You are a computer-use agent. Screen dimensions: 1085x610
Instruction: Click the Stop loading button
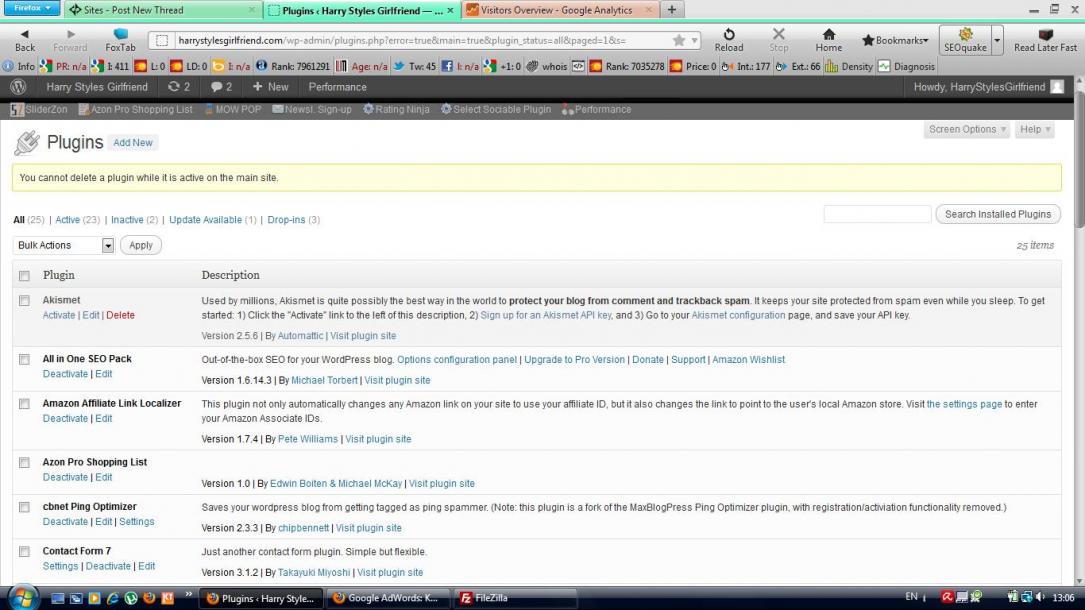pyautogui.click(x=778, y=40)
